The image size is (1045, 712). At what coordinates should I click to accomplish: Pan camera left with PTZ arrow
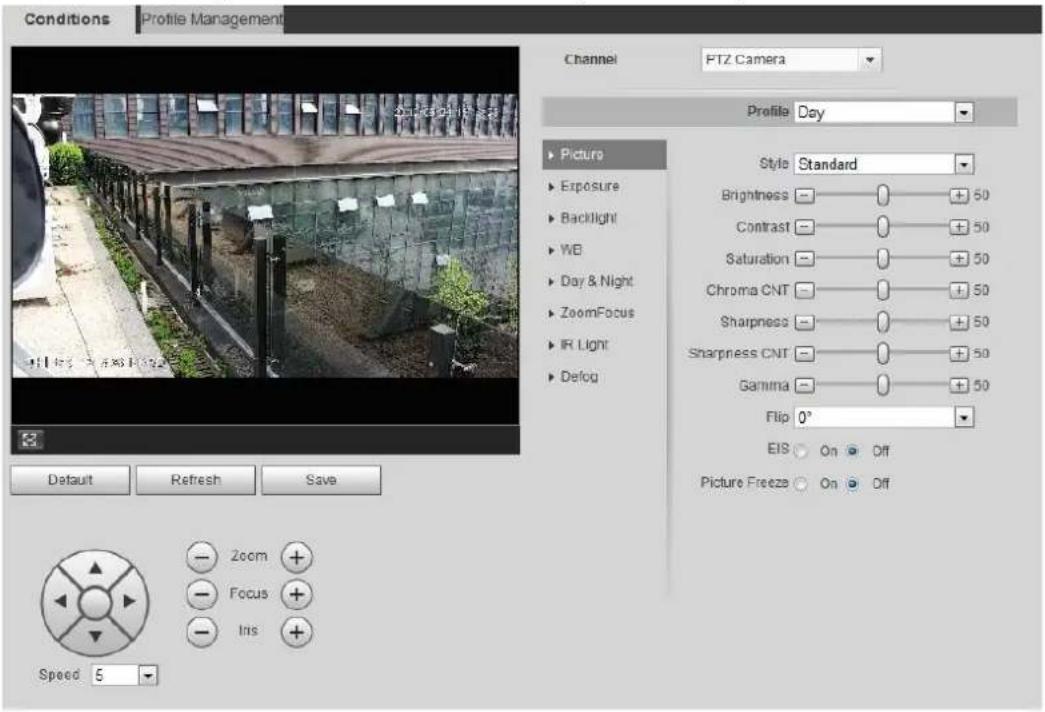click(60, 601)
